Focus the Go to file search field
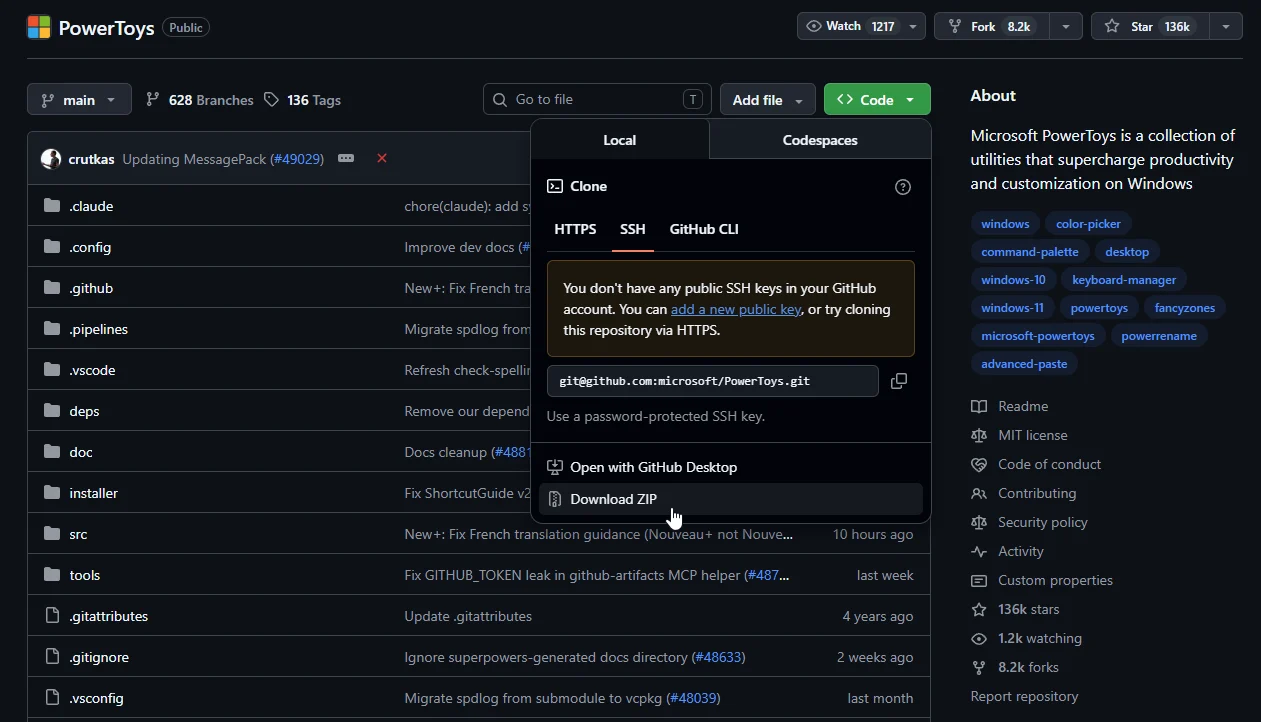The height and width of the screenshot is (722, 1261). (x=597, y=100)
